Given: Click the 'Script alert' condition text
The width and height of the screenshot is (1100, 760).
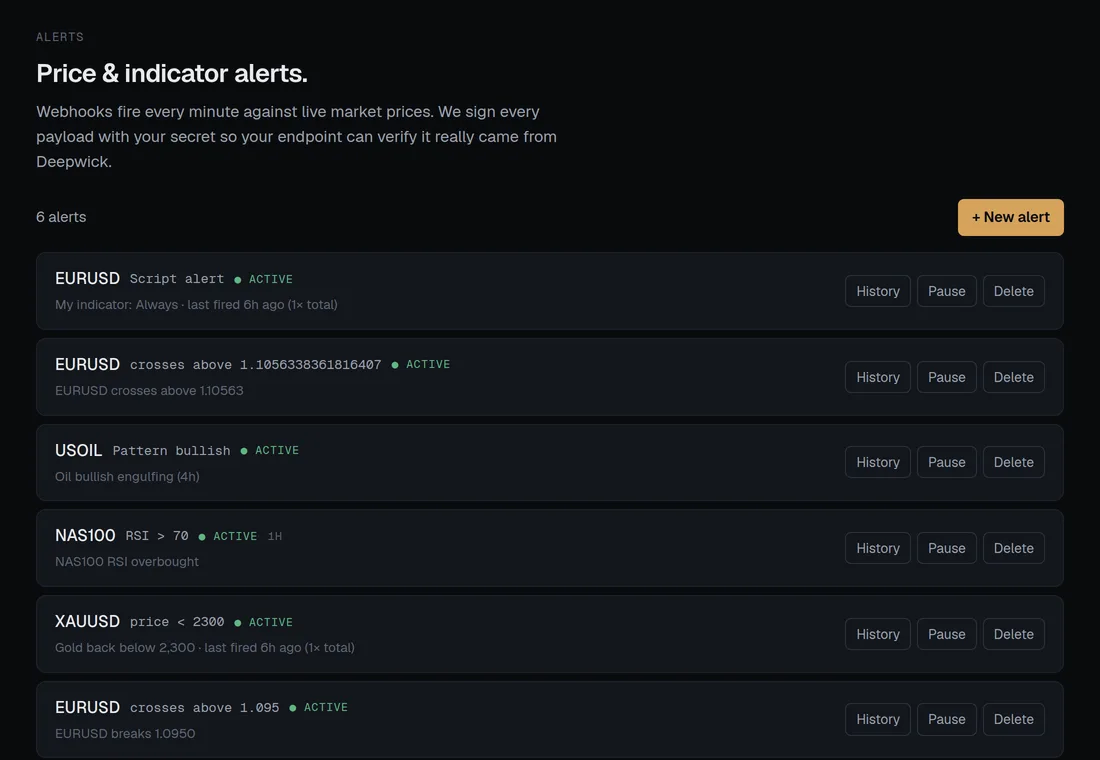Looking at the screenshot, I should point(177,279).
